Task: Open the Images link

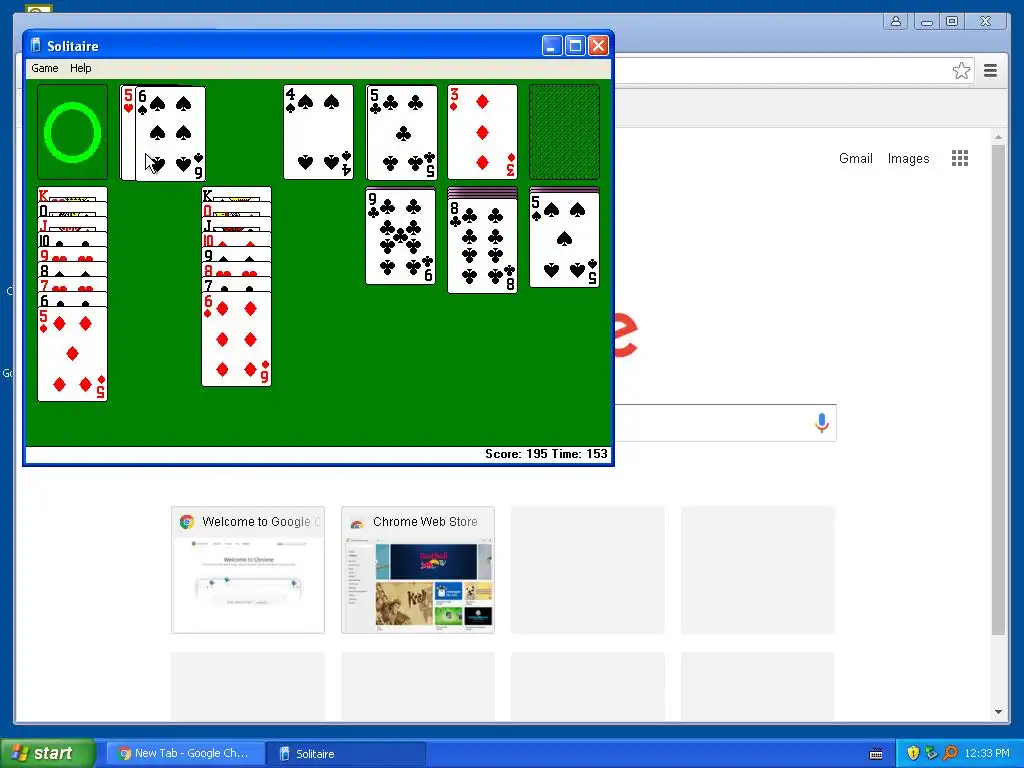Action: point(908,159)
